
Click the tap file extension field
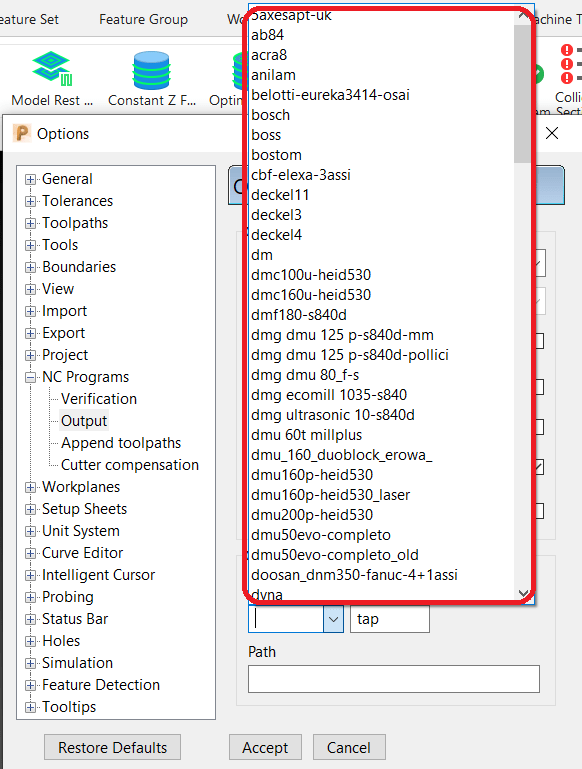click(x=390, y=619)
